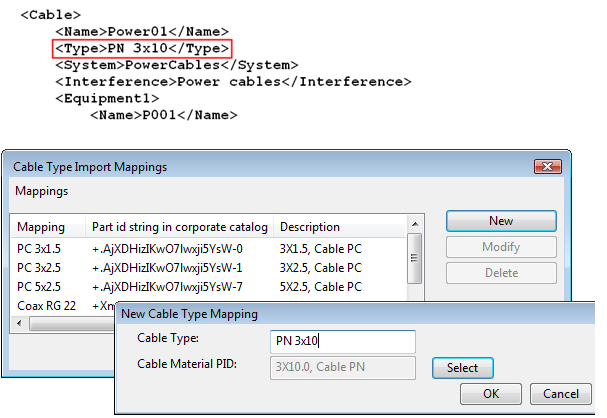Select the PC 3x2.5 mapping entry

(39, 268)
